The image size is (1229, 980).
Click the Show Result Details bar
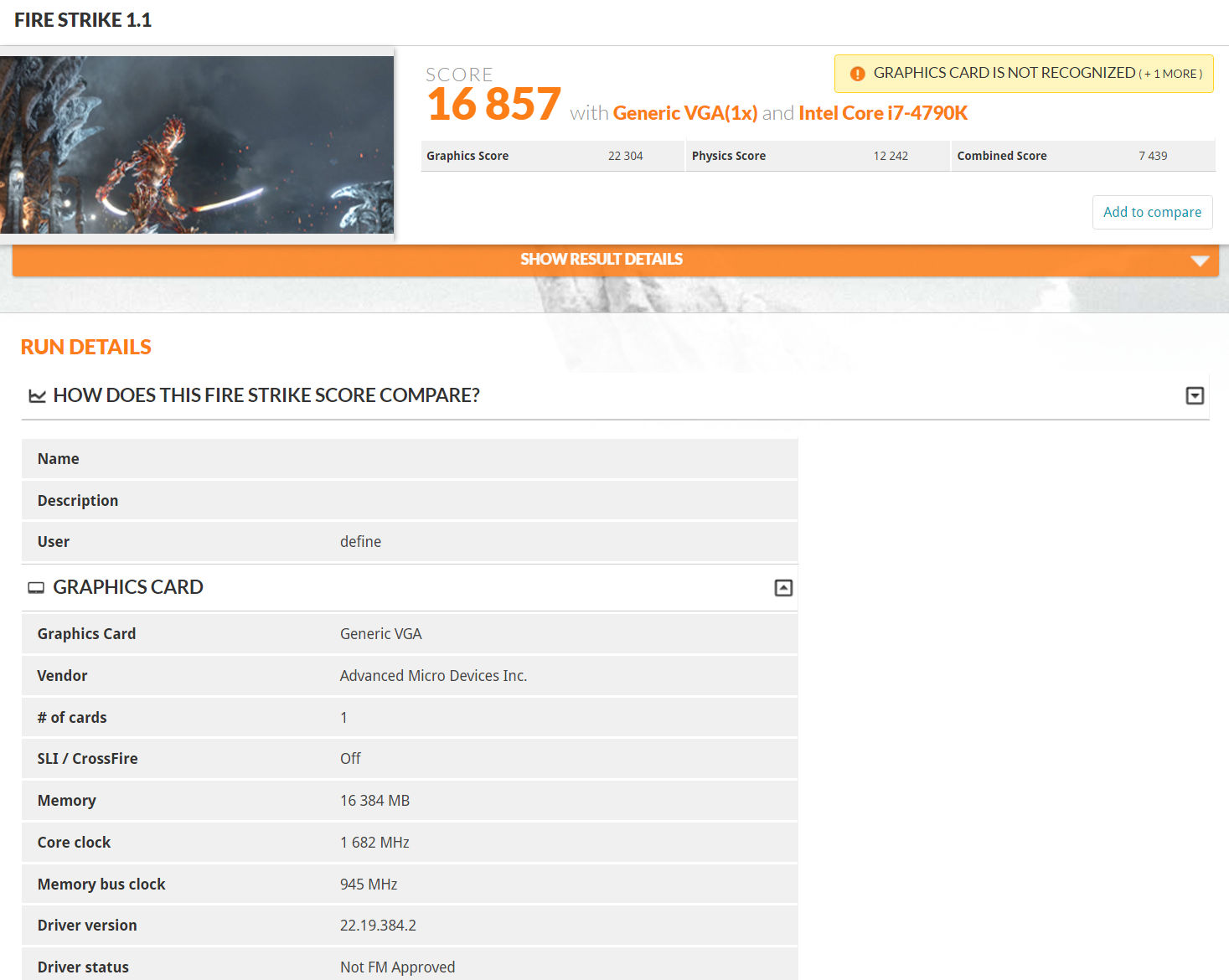tap(615, 260)
